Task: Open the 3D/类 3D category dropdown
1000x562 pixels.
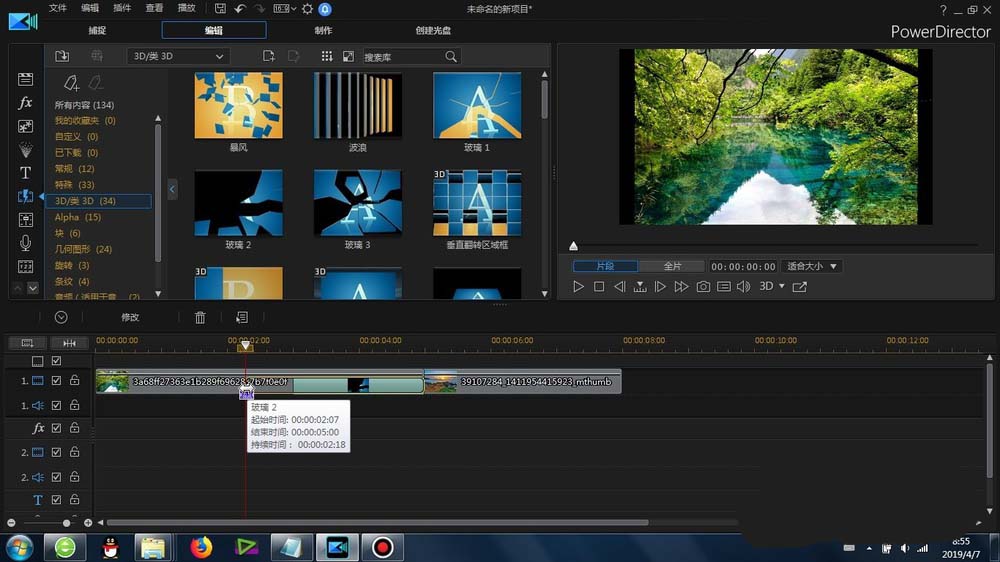Action: click(x=178, y=56)
